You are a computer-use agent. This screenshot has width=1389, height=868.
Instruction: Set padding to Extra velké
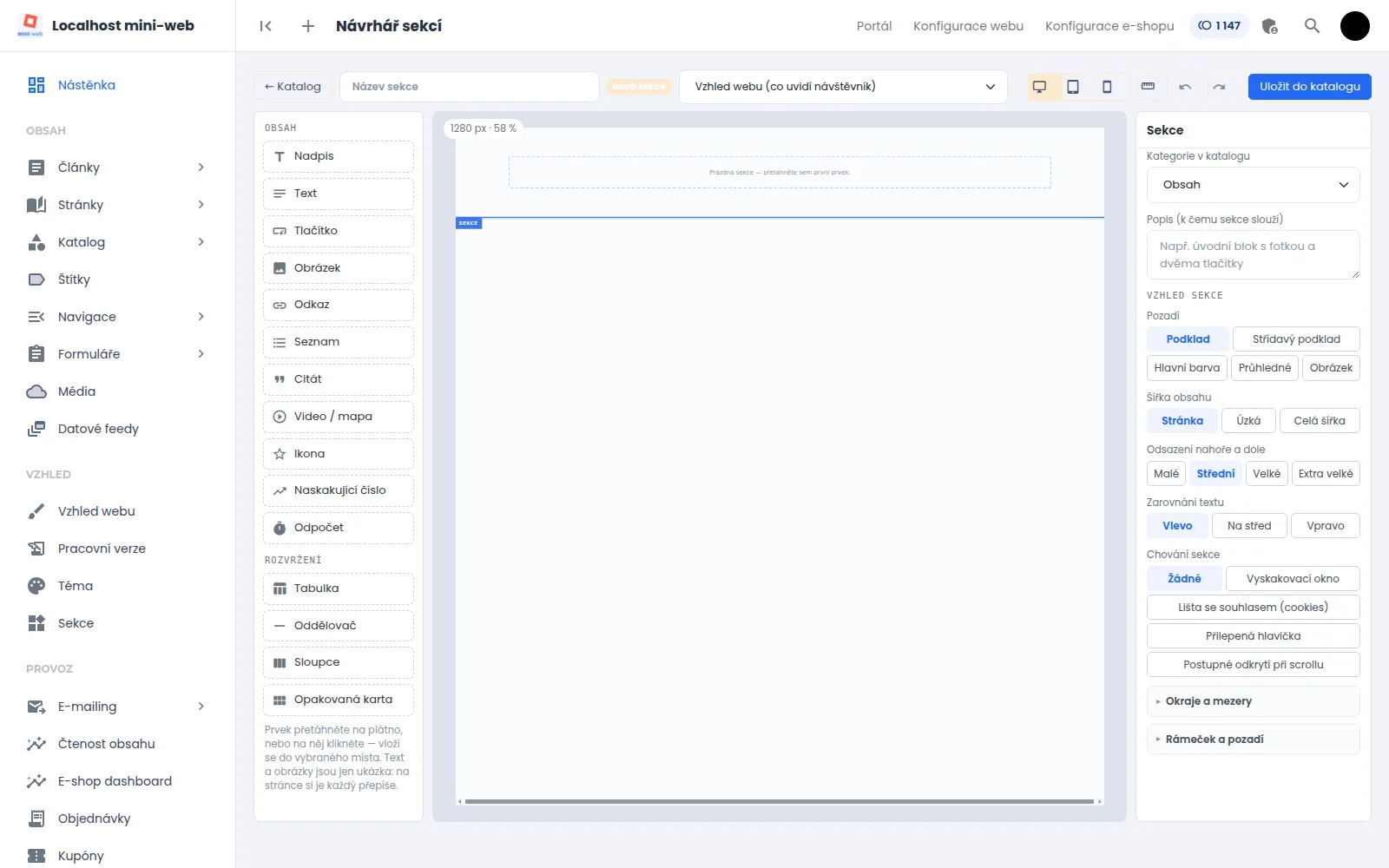click(x=1326, y=474)
